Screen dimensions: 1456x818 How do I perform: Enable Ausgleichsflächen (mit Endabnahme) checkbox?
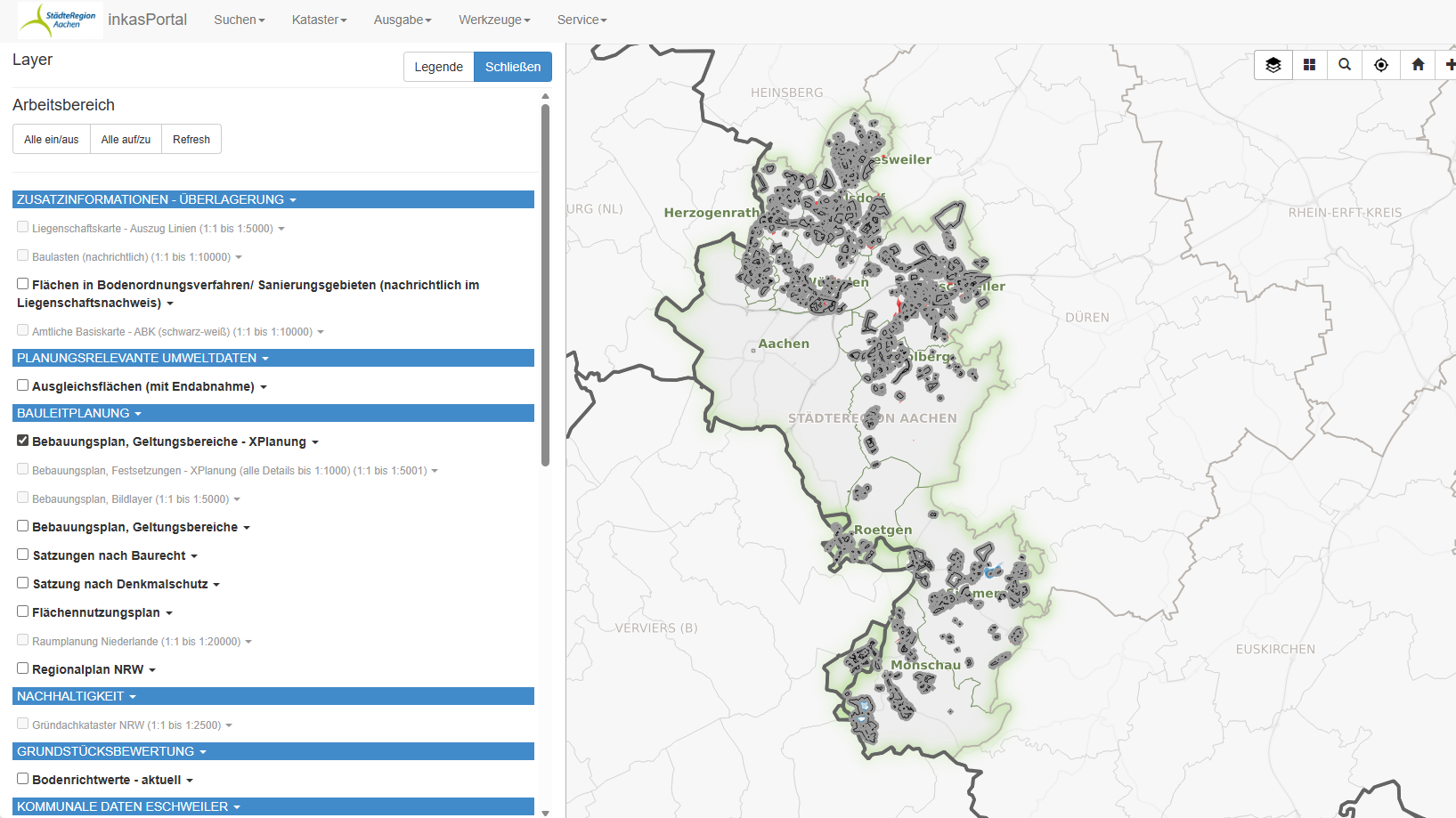tap(23, 385)
